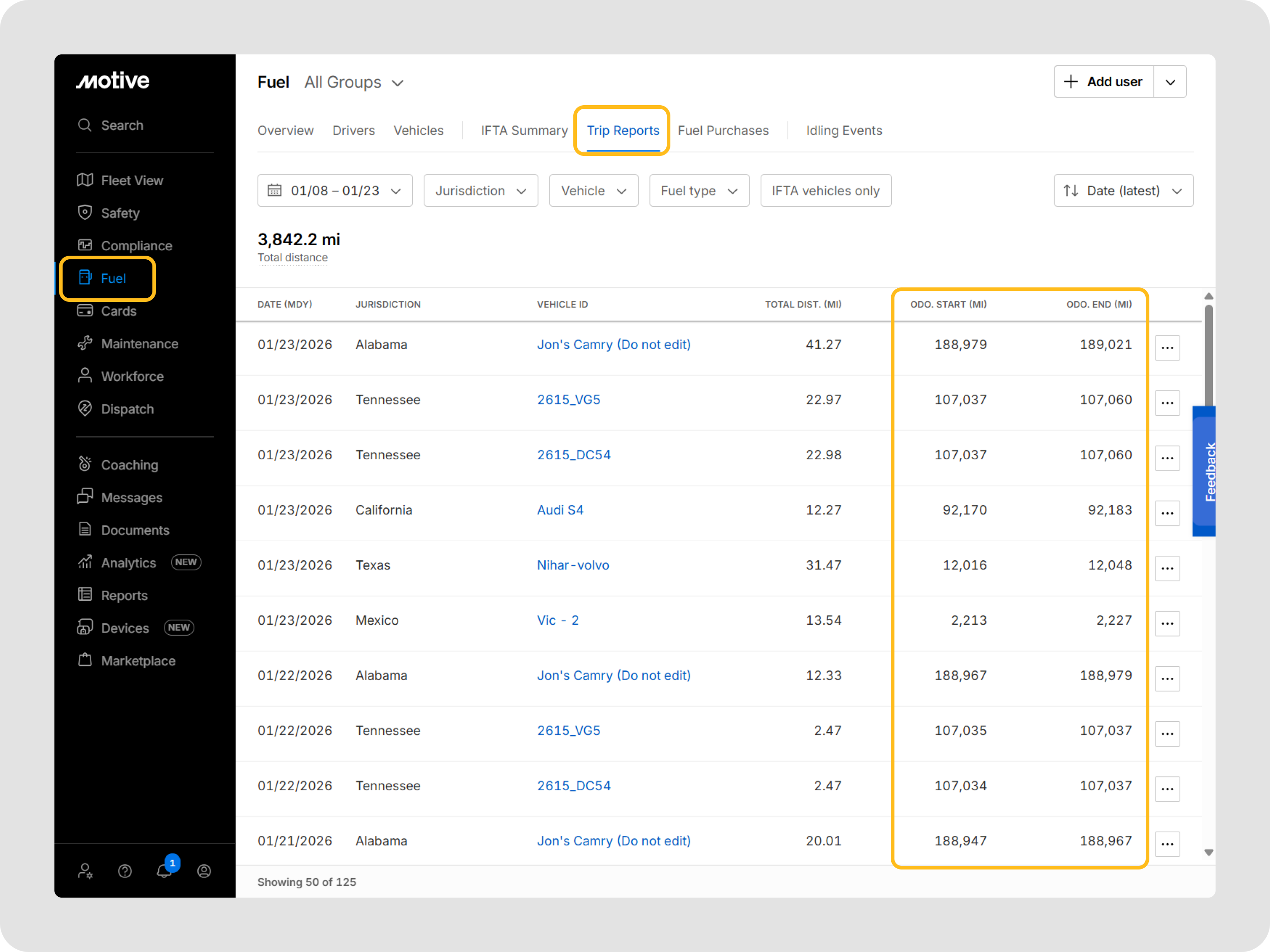This screenshot has width=1270, height=952.
Task: Open the Devices section
Action: (x=136, y=628)
